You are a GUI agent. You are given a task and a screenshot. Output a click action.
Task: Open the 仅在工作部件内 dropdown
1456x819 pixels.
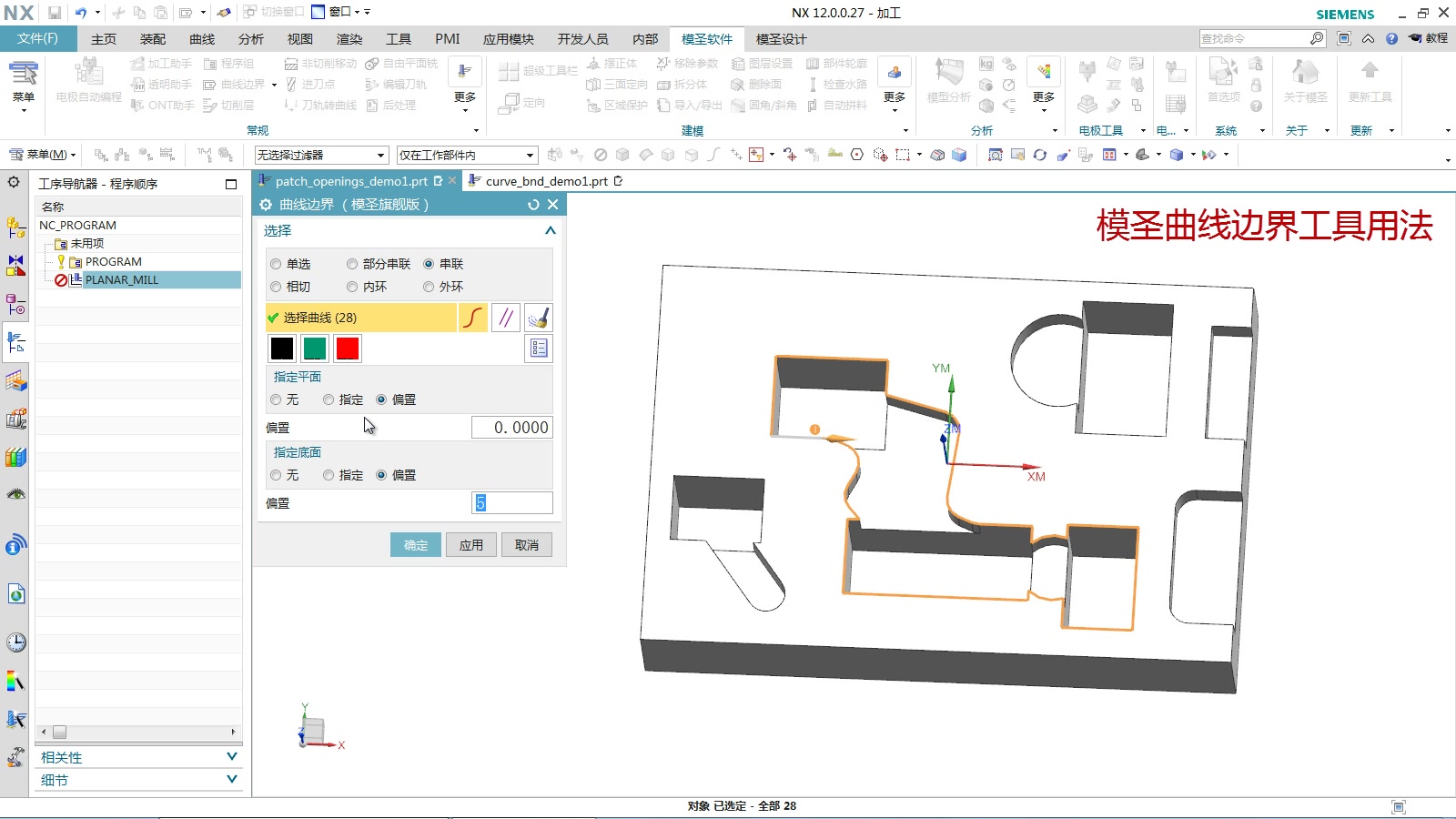(x=468, y=155)
